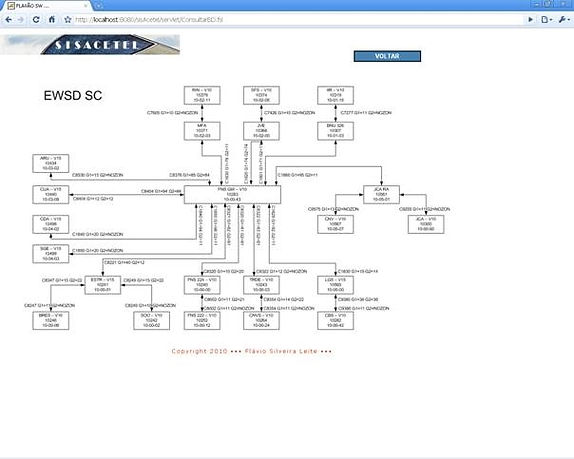574x459 pixels.
Task: Open the wrench settings menu
Action: (x=563, y=19)
